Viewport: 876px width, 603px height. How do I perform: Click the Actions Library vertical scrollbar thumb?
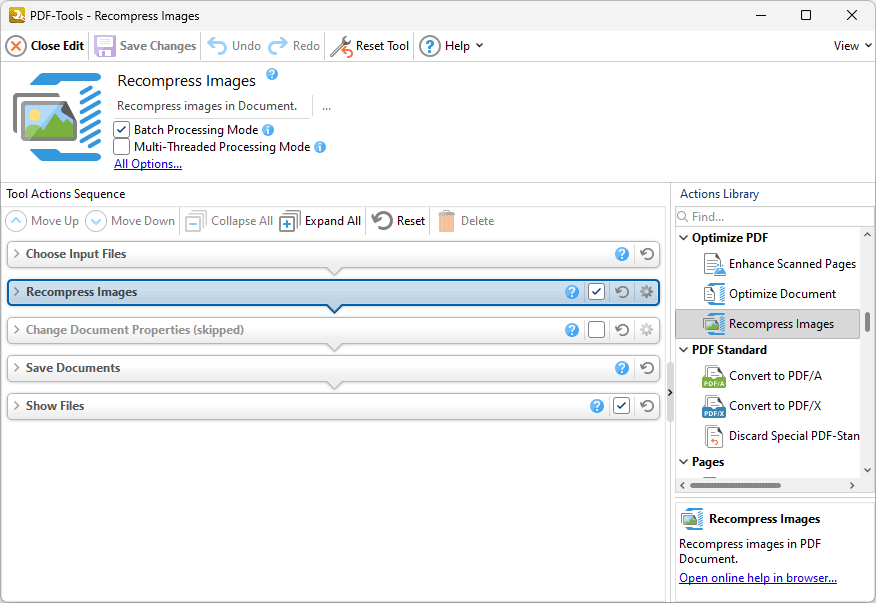pos(868,322)
